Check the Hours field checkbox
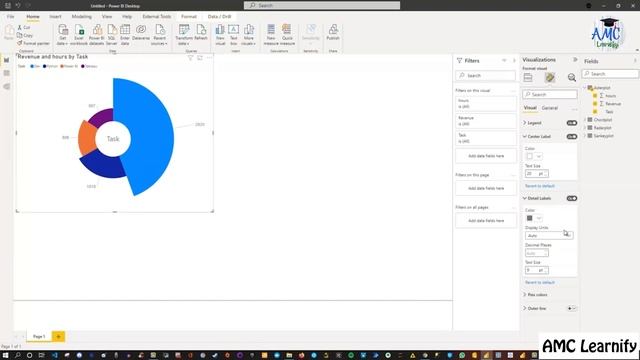Viewport: 640px width, 360px height. point(595,96)
